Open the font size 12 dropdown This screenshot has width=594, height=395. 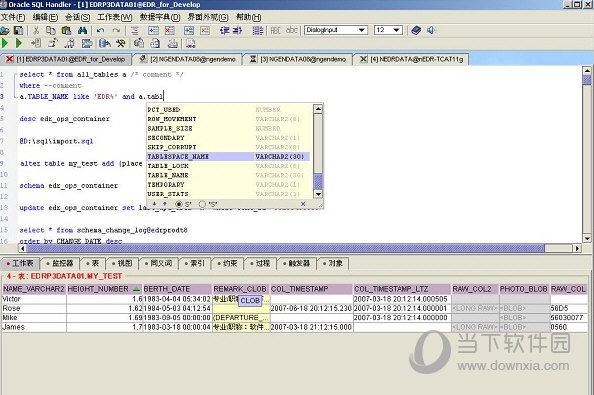tap(397, 30)
